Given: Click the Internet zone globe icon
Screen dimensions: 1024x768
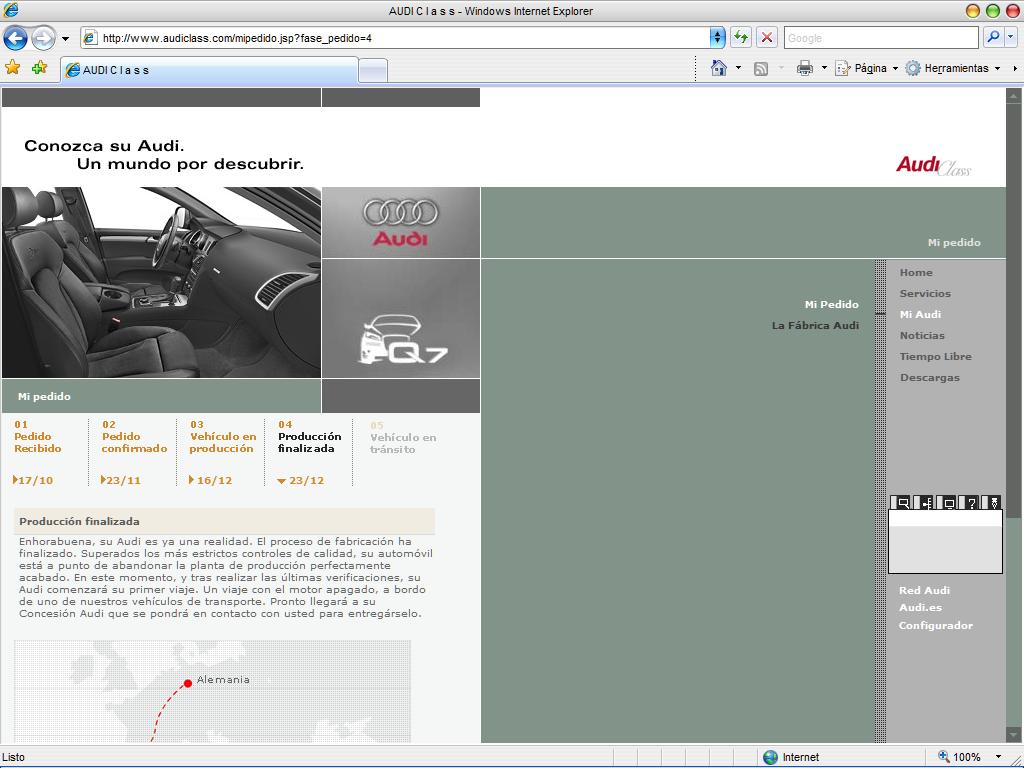Looking at the screenshot, I should tap(771, 757).
